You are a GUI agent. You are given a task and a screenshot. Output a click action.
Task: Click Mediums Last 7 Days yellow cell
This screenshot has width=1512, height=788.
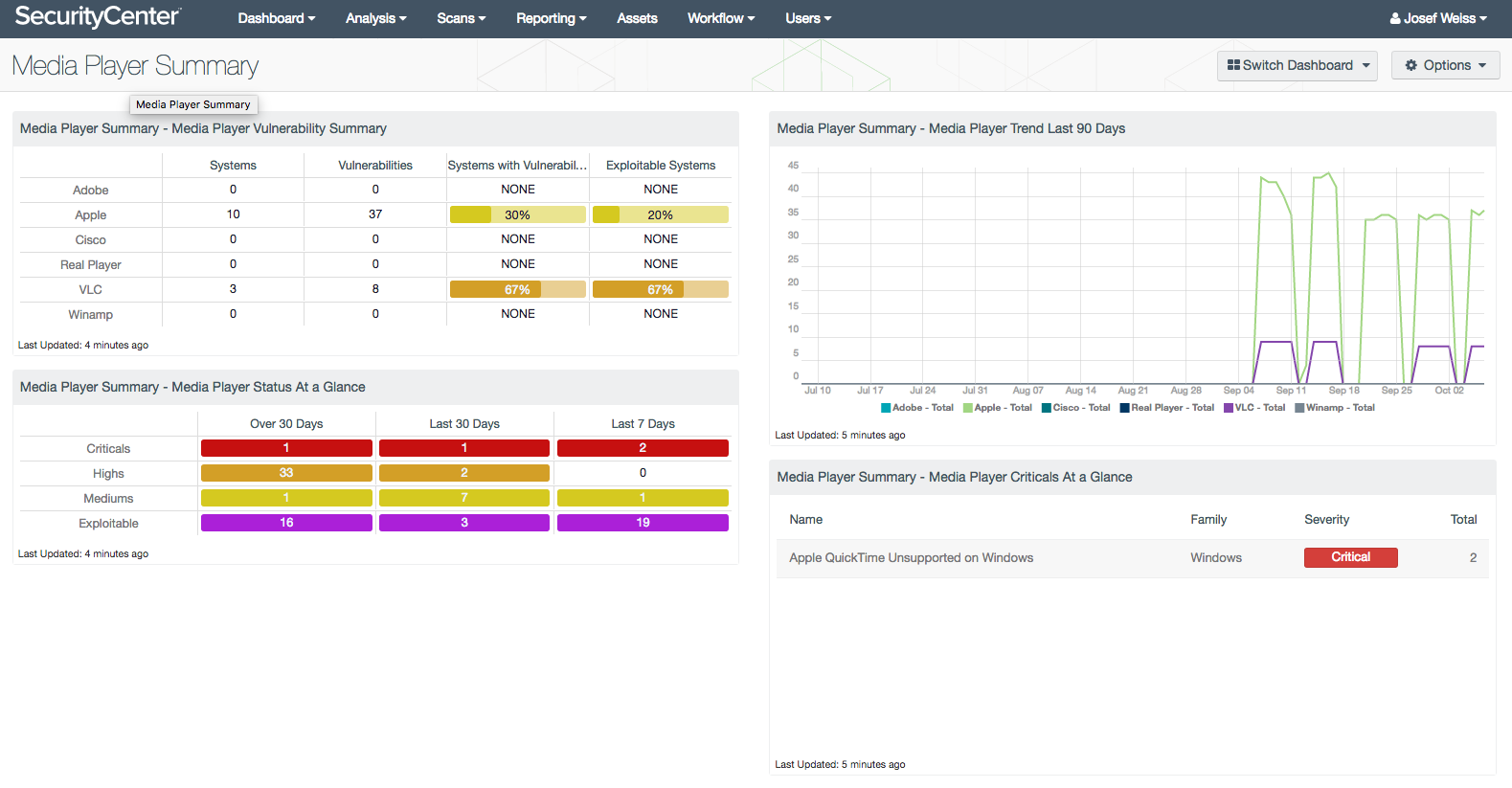[643, 498]
